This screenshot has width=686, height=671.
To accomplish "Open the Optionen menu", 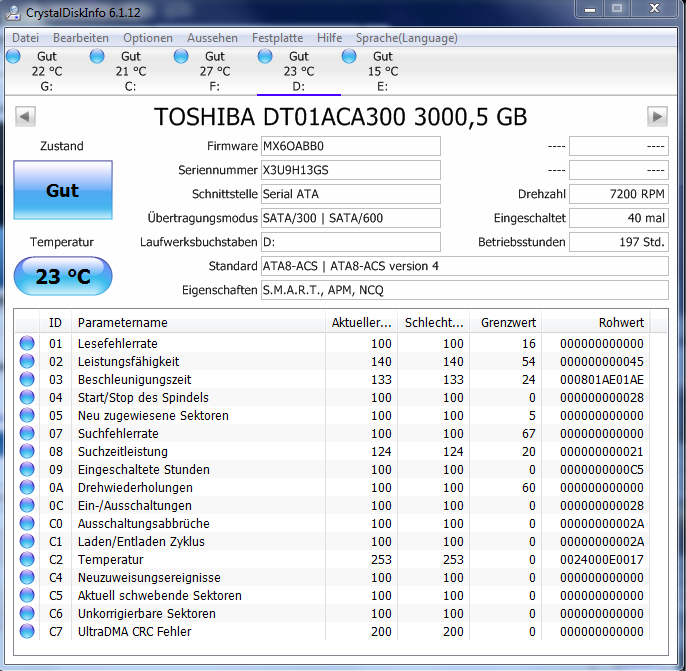I will point(148,38).
